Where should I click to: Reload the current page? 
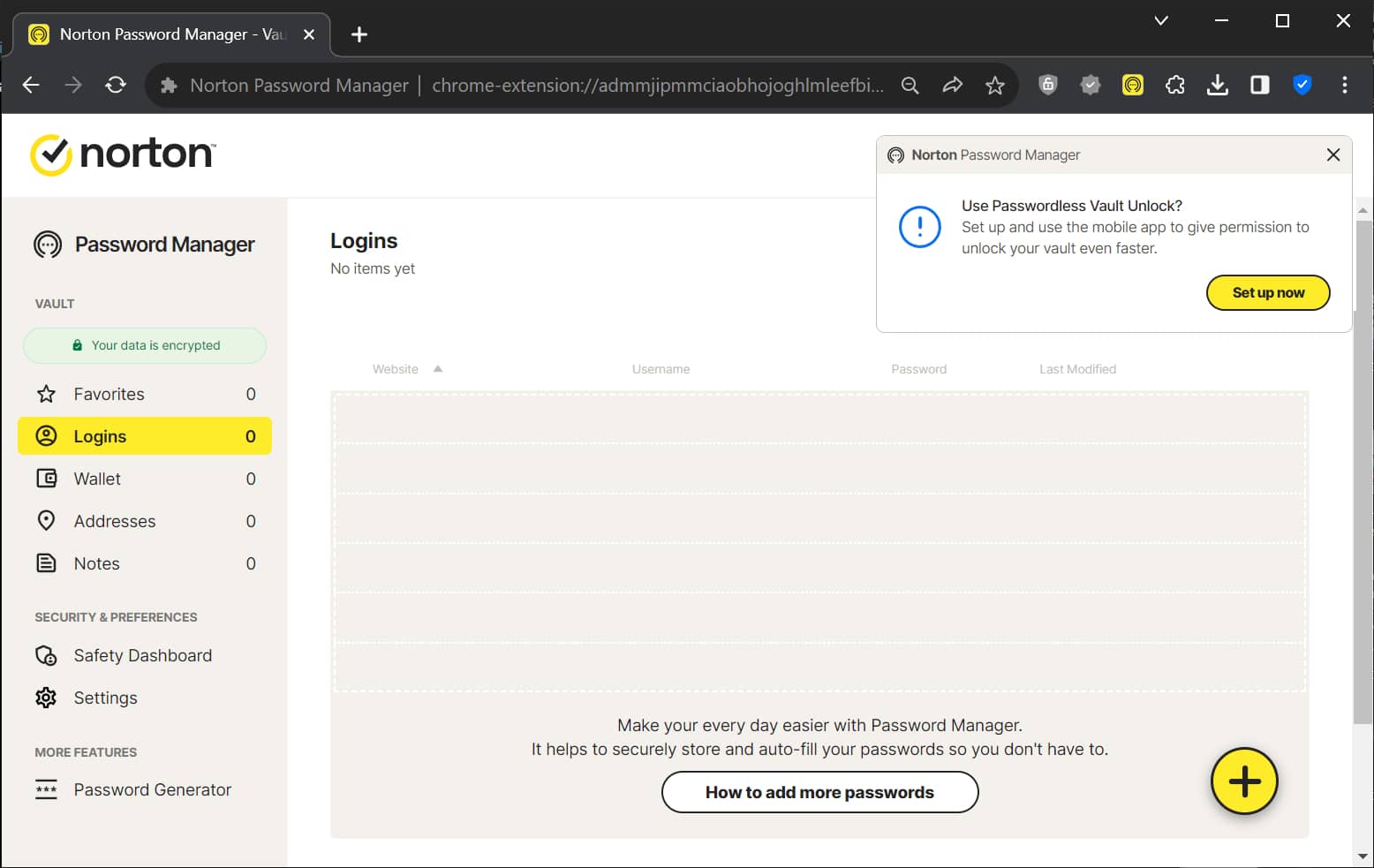(116, 85)
